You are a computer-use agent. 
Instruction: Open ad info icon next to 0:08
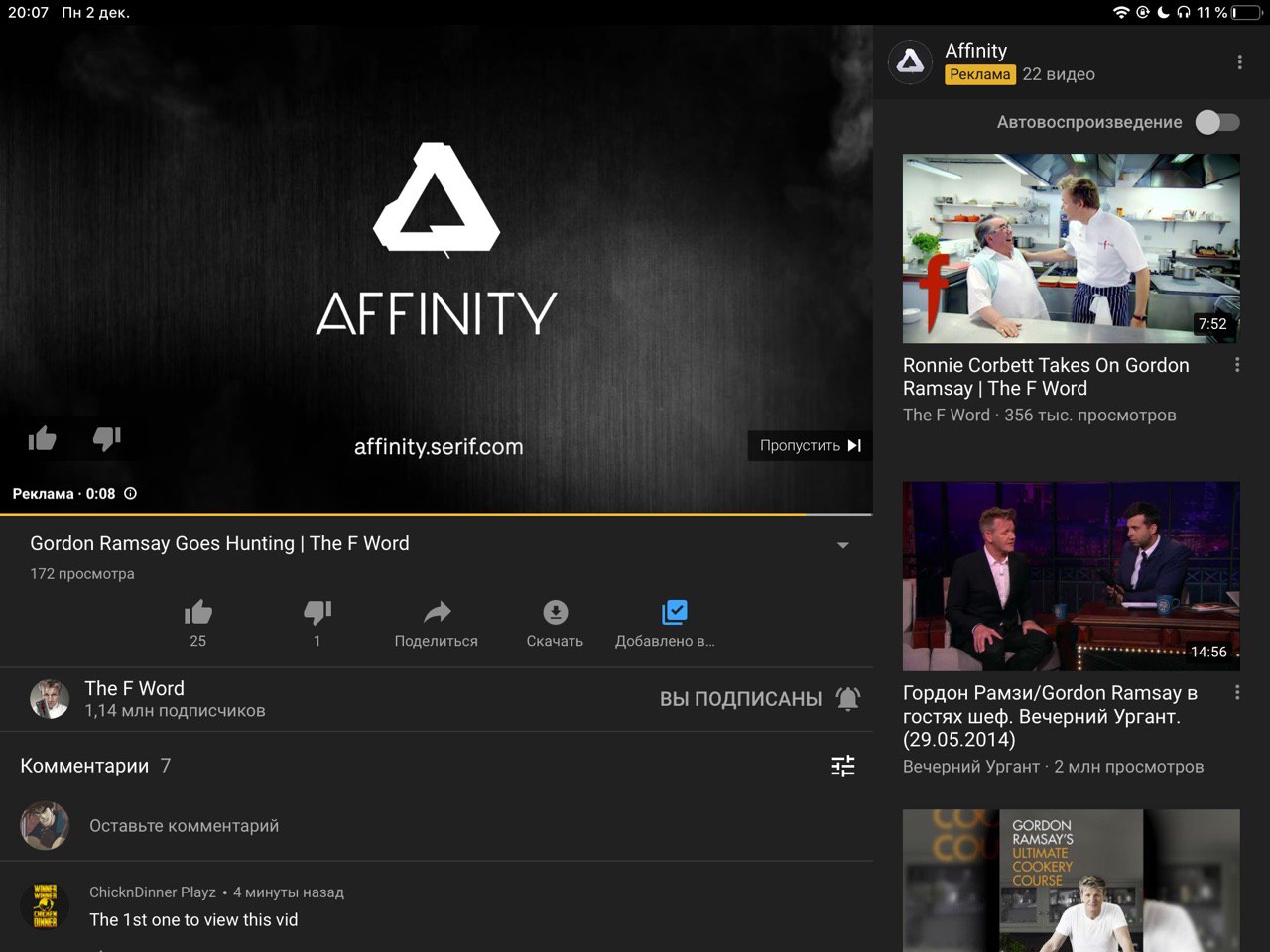pos(130,493)
